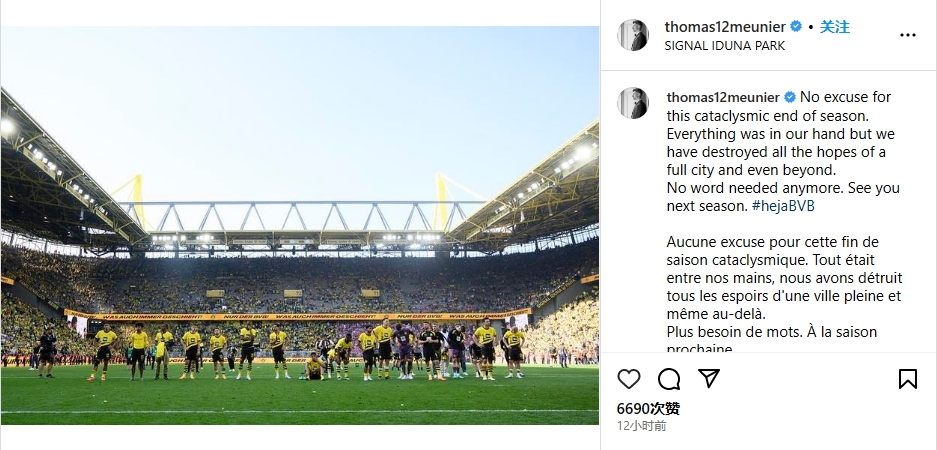Open the three-dot more options menu
The height and width of the screenshot is (450, 937).
point(908,35)
